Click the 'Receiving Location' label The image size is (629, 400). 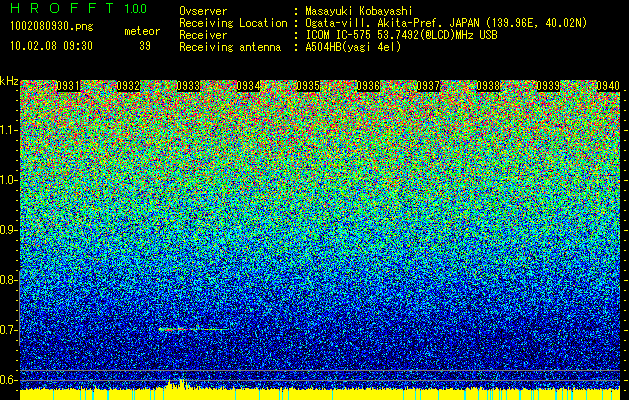(x=233, y=23)
